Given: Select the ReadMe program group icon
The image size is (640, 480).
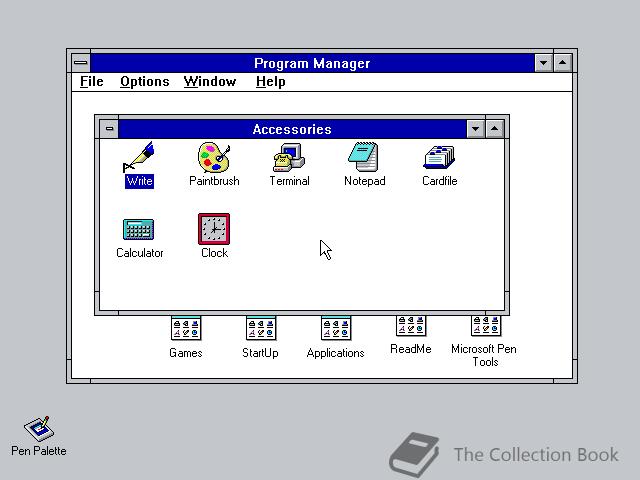Looking at the screenshot, I should [411, 326].
